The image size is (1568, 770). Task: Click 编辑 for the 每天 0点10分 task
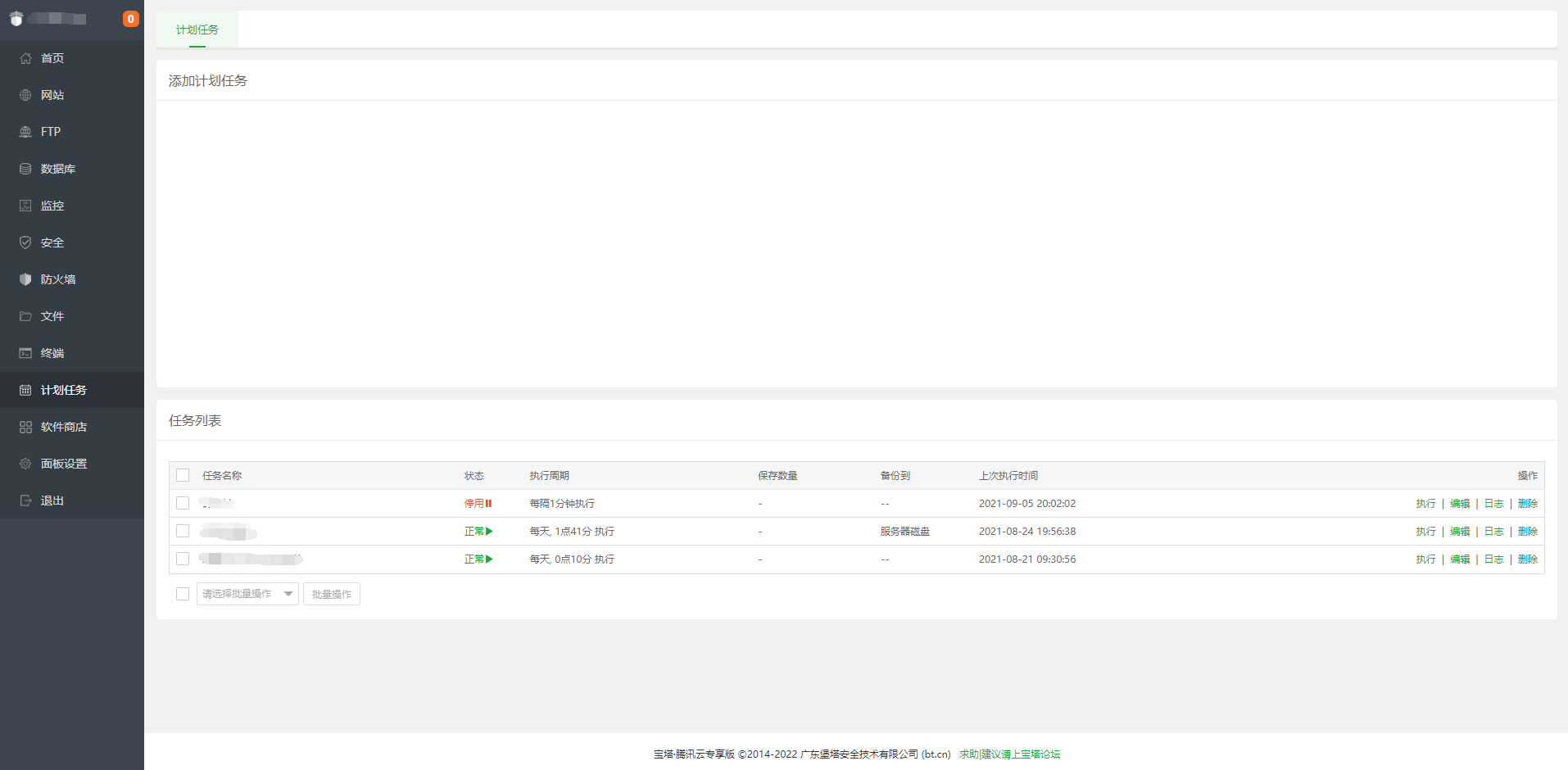click(x=1460, y=559)
